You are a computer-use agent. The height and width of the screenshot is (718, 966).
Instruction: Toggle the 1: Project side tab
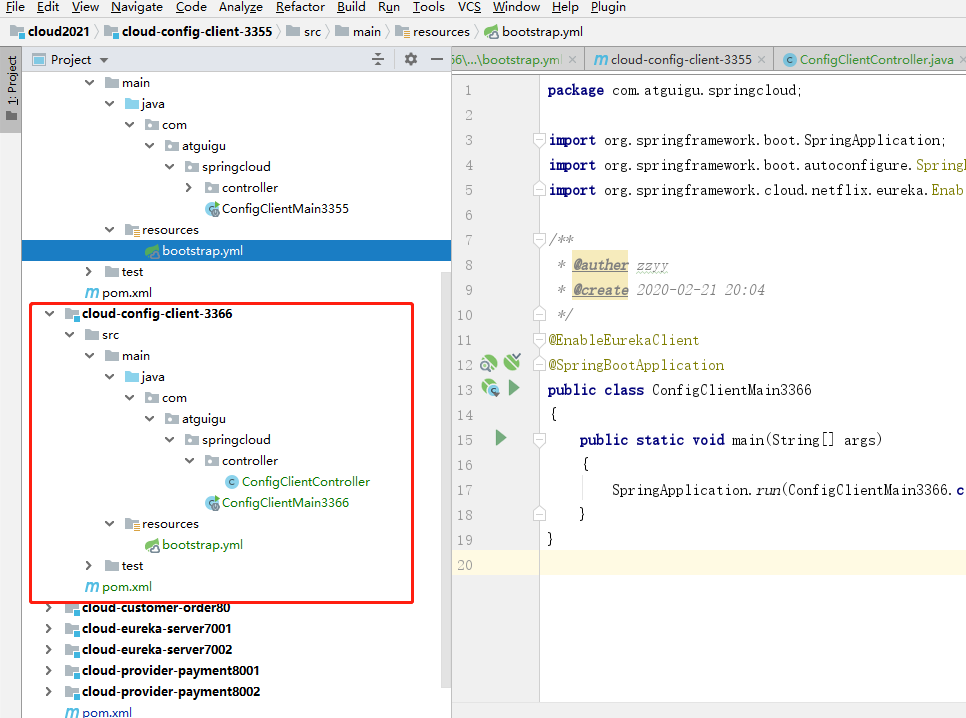tap(11, 89)
